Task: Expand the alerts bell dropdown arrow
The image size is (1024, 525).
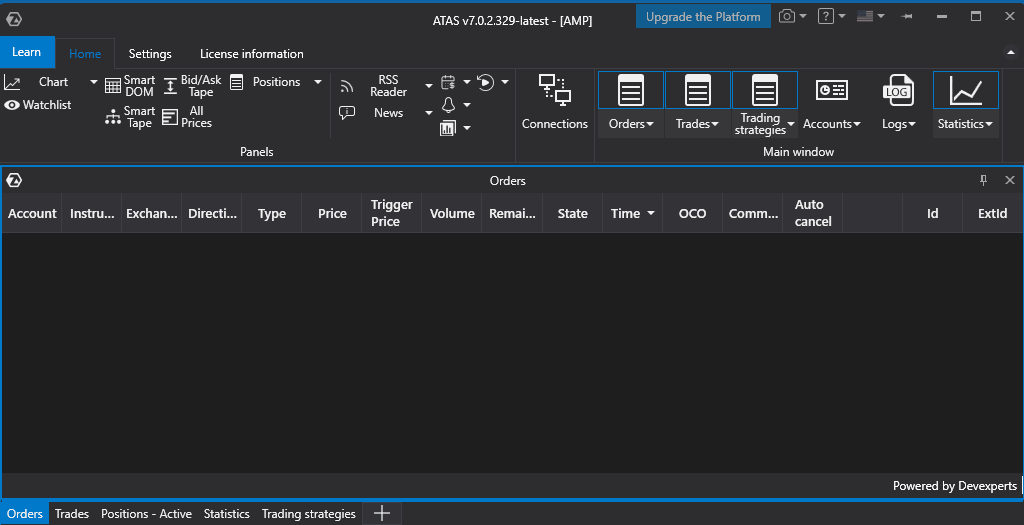Action: pos(467,104)
